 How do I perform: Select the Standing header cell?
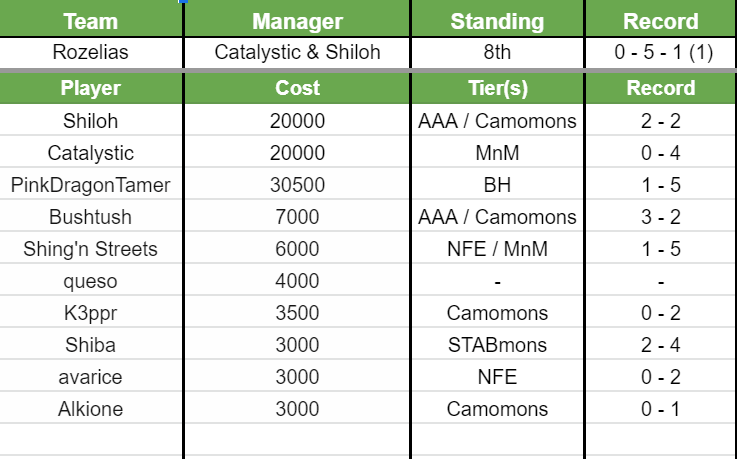point(497,18)
